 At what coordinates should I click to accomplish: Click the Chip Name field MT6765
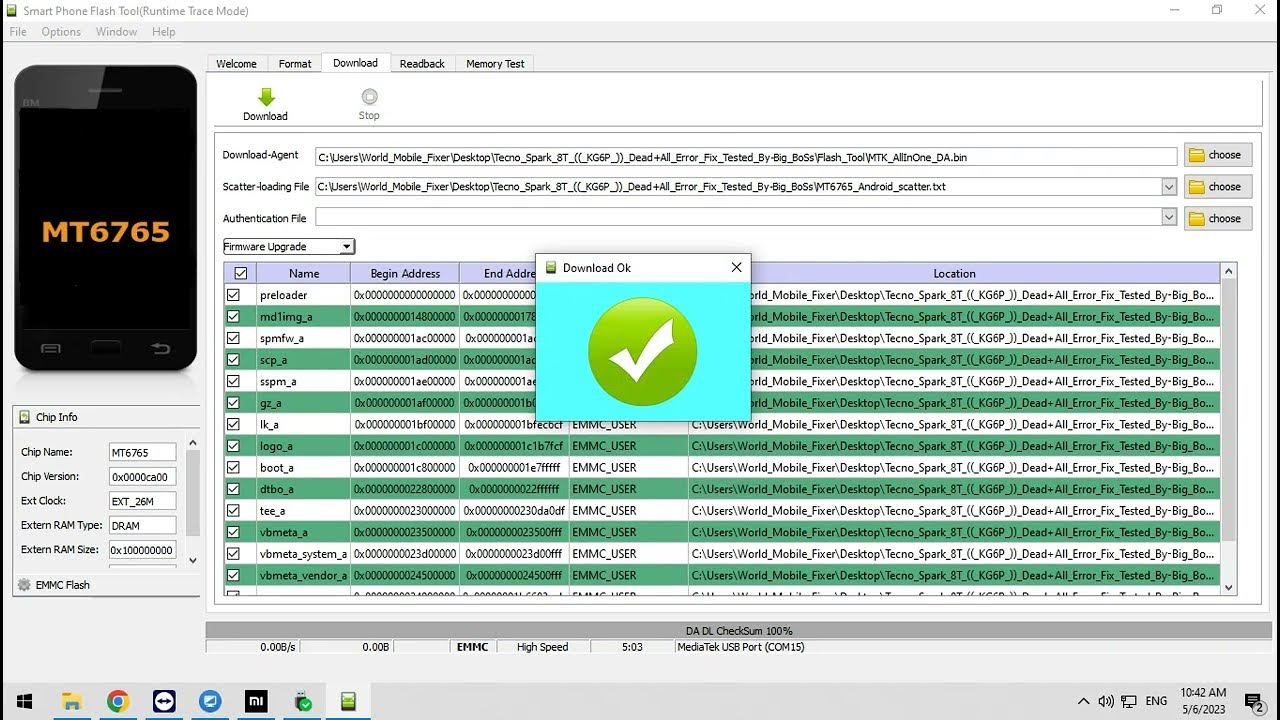(142, 453)
